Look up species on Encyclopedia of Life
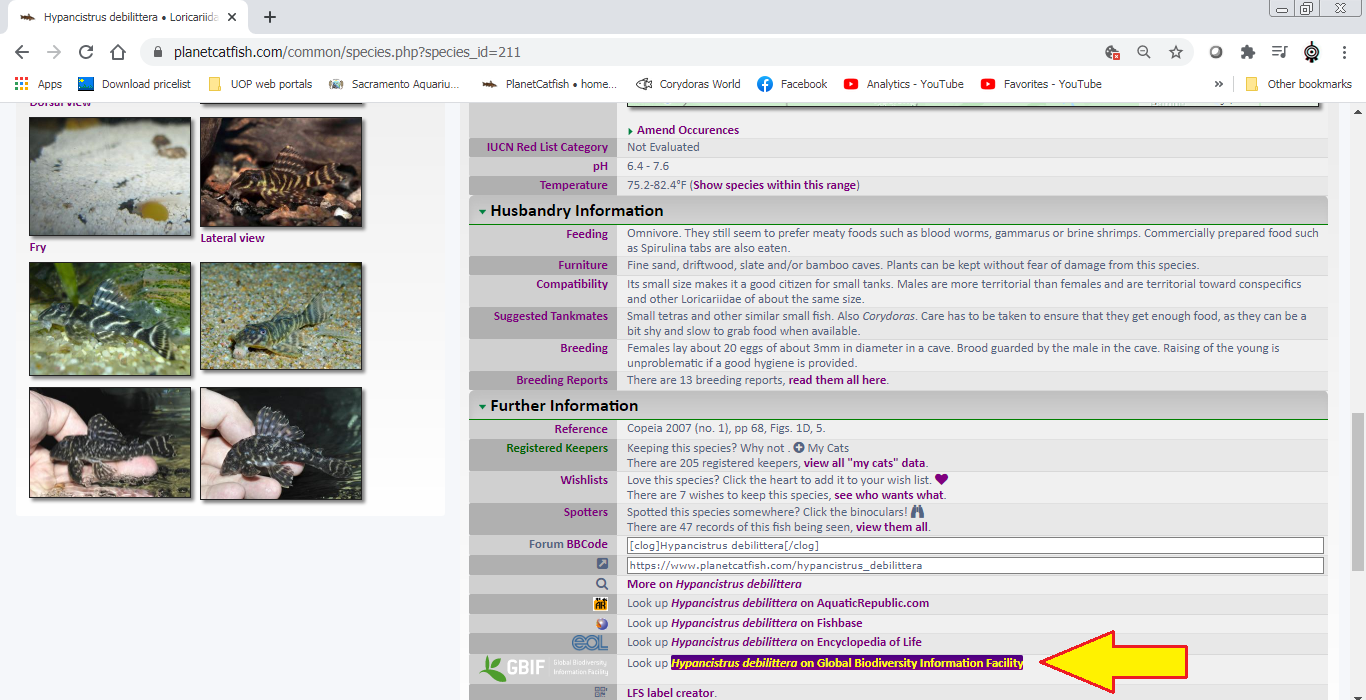The image size is (1366, 700). point(796,642)
